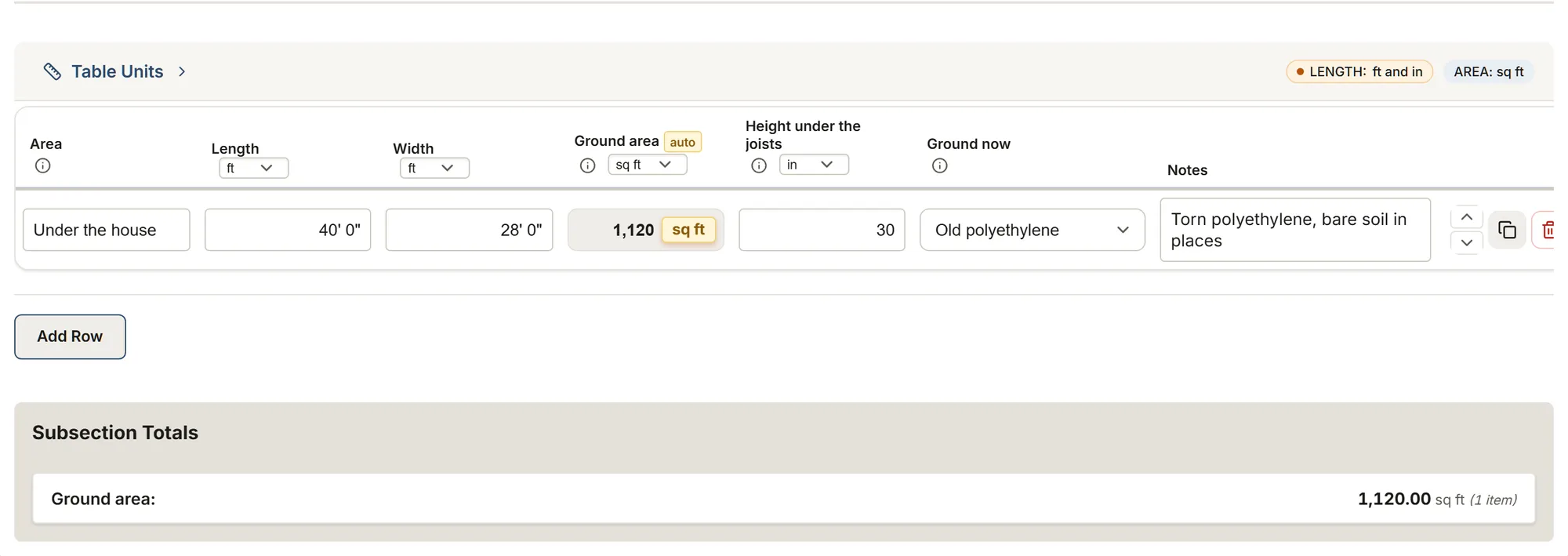1568x556 pixels.
Task: Expand the Table Units chevron
Action: [x=182, y=71]
